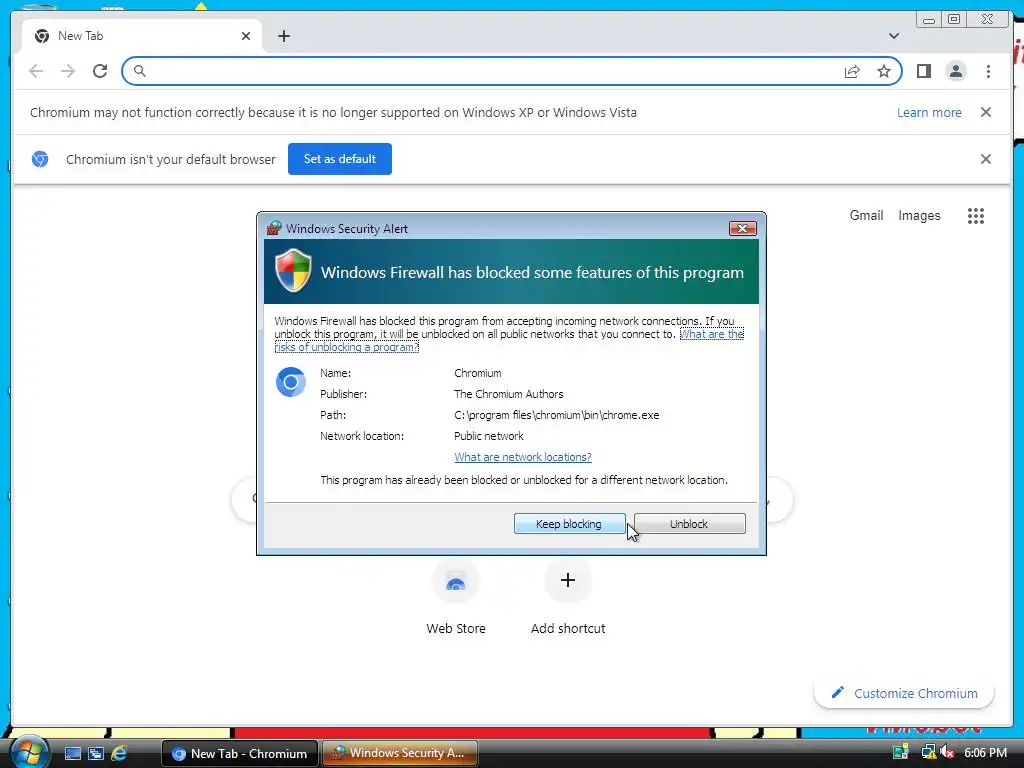Open the profile avatar menu
The width and height of the screenshot is (1024, 768).
point(955,71)
